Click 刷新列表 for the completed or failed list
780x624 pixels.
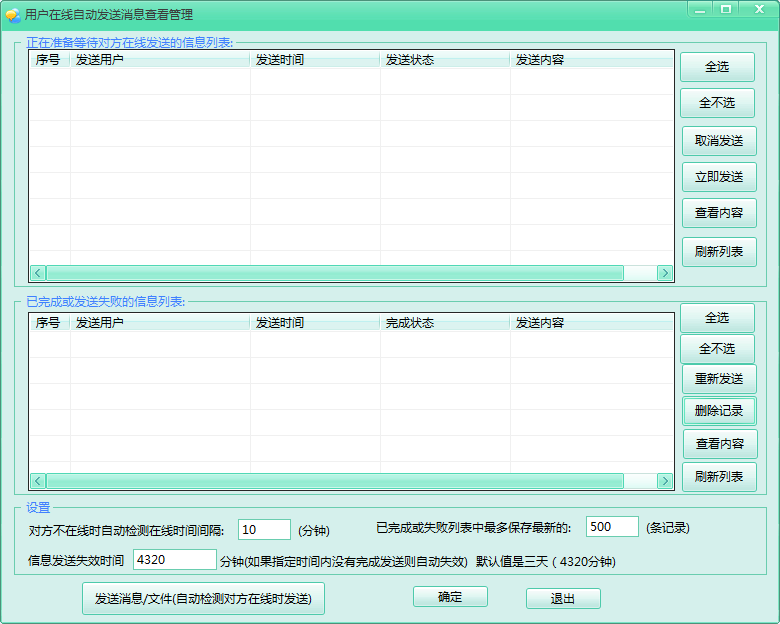pyautogui.click(x=718, y=477)
